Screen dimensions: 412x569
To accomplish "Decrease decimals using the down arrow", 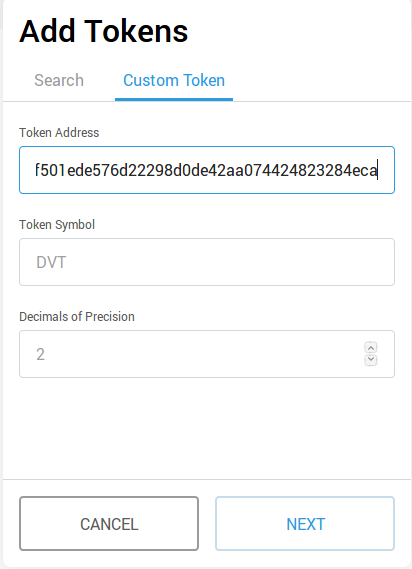I will [371, 360].
